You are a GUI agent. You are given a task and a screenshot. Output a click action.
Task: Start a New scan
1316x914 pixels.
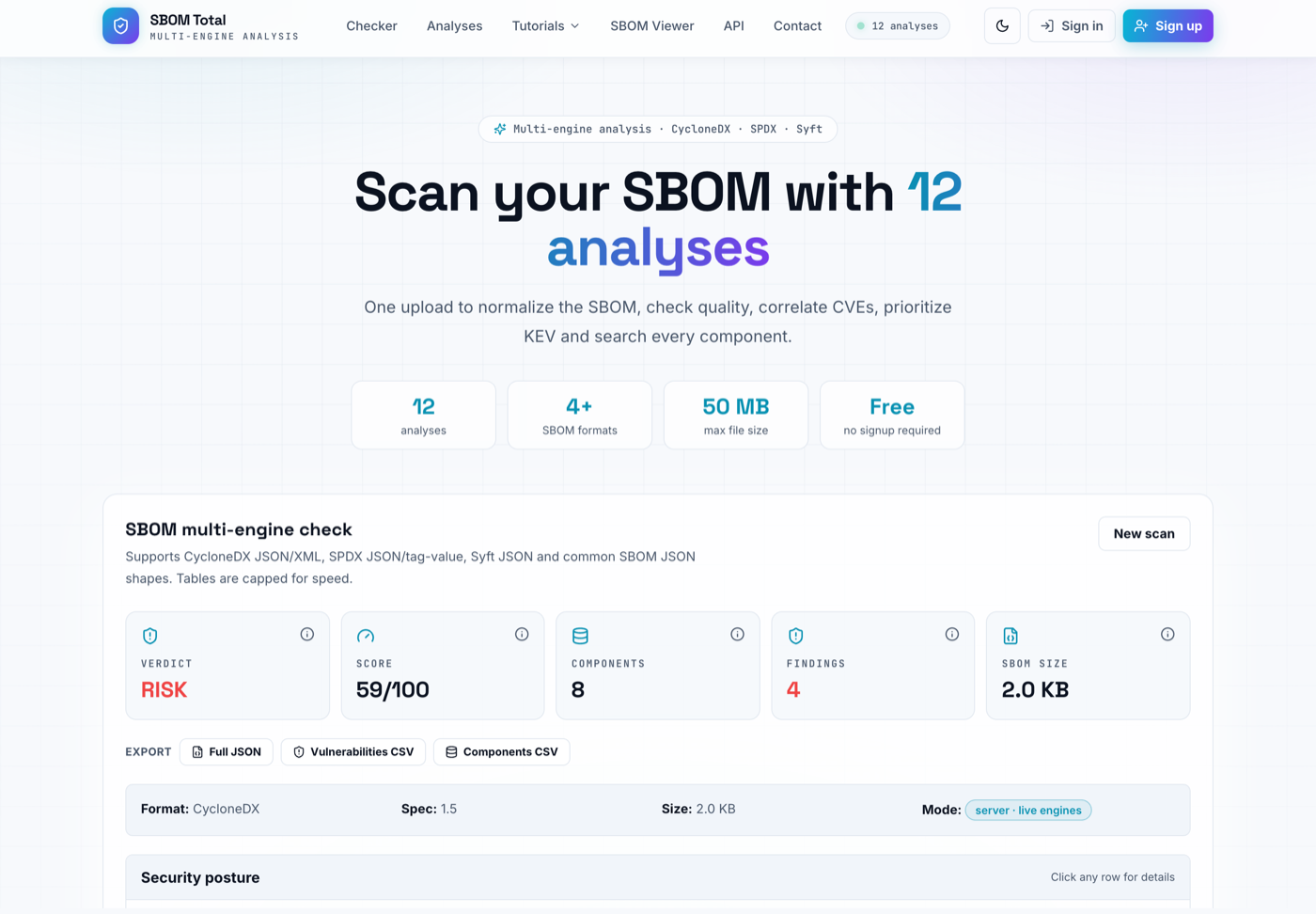(x=1144, y=533)
